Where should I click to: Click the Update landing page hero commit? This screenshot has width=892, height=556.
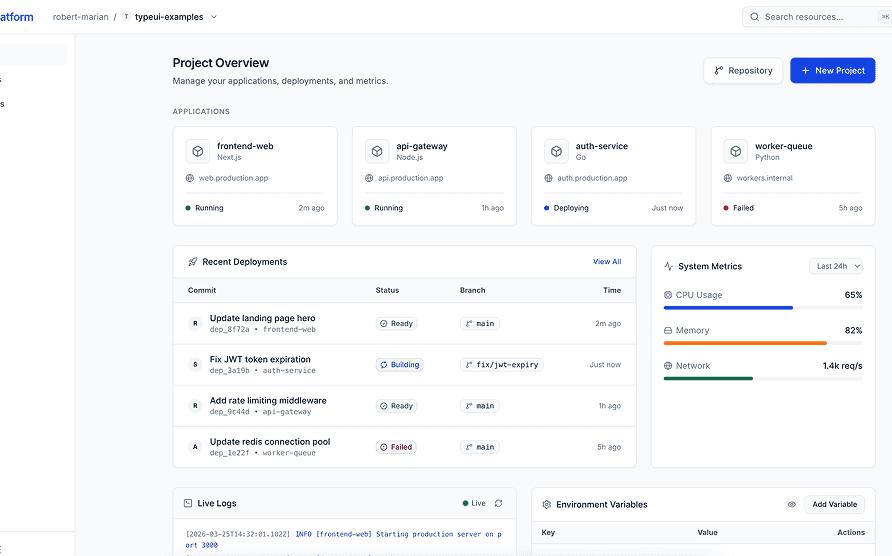click(262, 318)
